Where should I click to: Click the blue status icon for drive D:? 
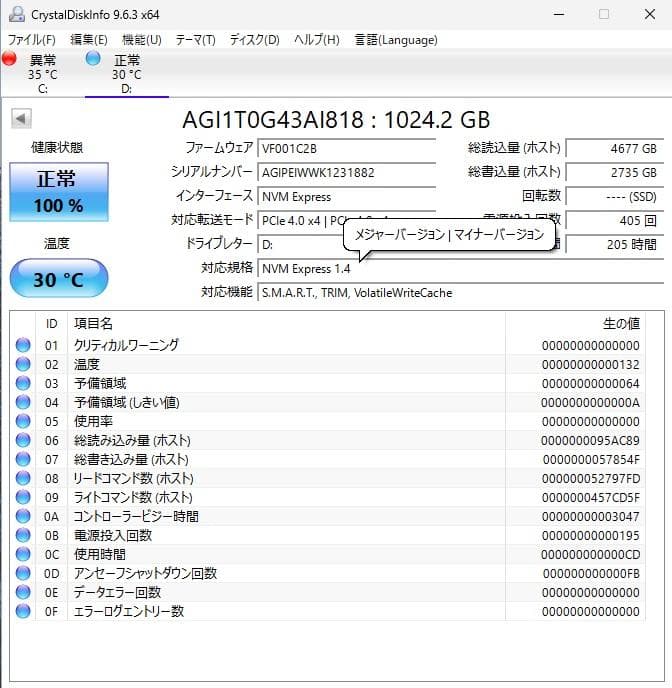[x=93, y=58]
